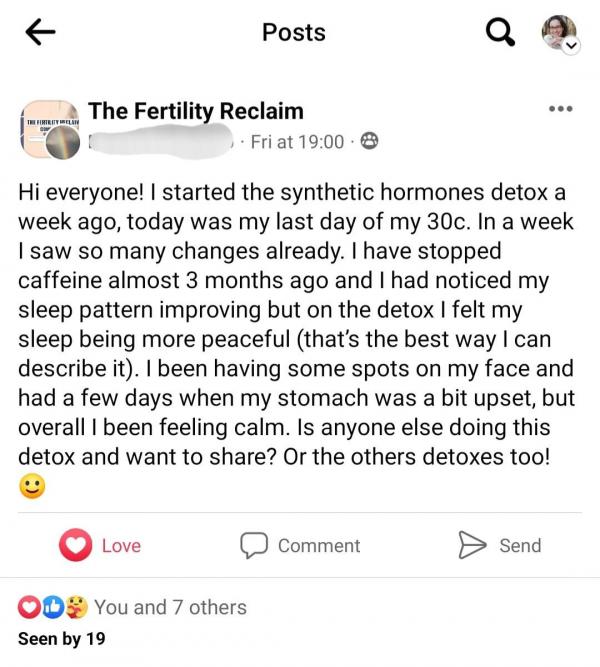
Task: Open the three-dot post options menu
Action: click(x=559, y=109)
